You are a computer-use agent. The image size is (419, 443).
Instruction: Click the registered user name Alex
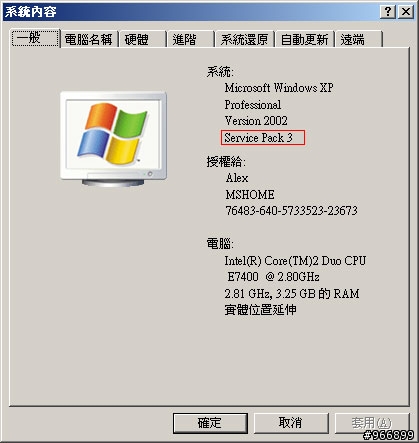point(237,178)
